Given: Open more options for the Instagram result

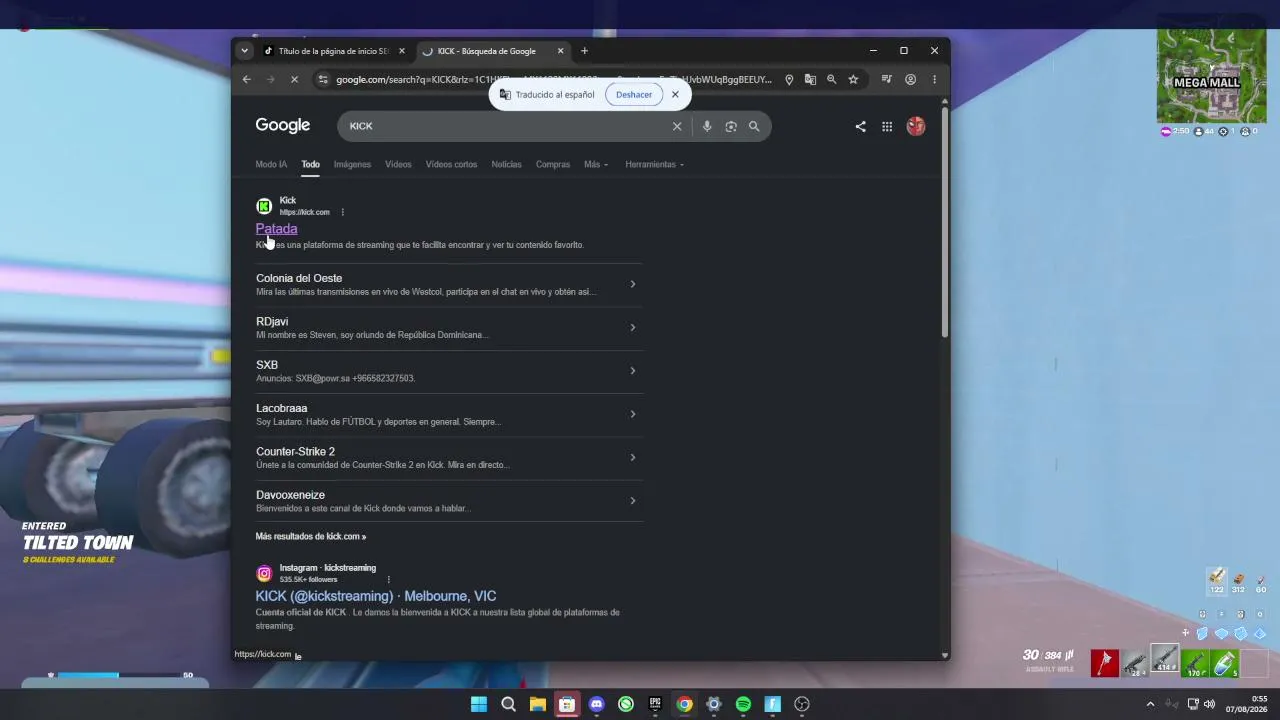Looking at the screenshot, I should coord(388,579).
